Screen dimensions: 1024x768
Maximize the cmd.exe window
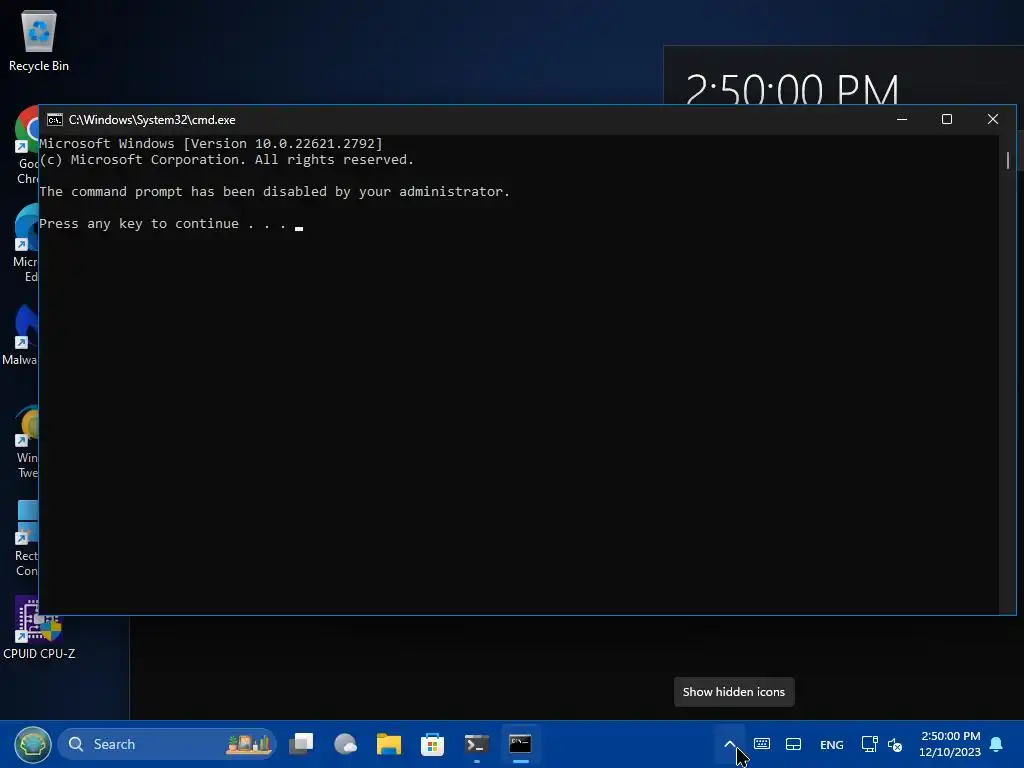[947, 120]
